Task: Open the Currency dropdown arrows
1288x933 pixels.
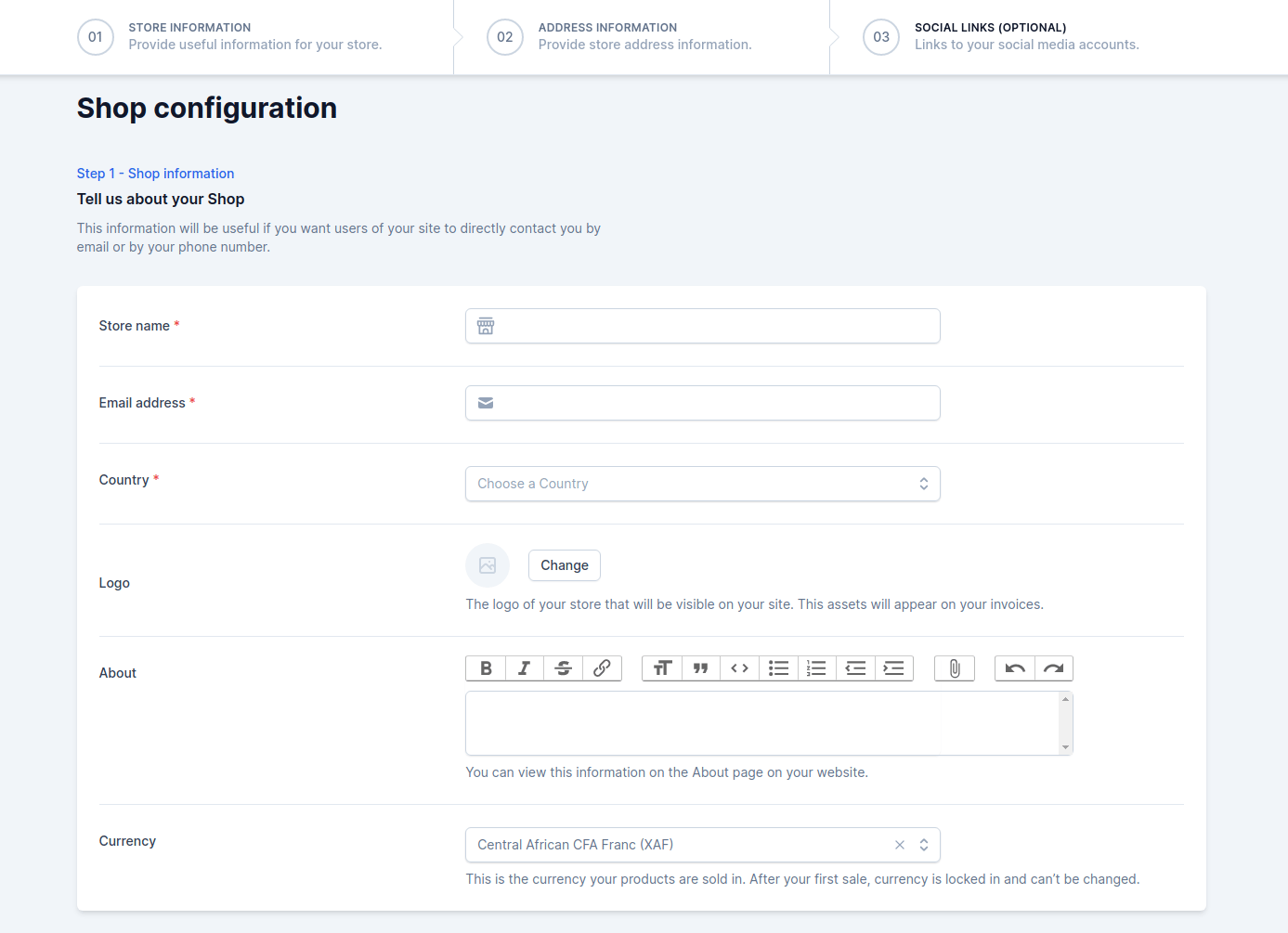Action: (x=924, y=845)
